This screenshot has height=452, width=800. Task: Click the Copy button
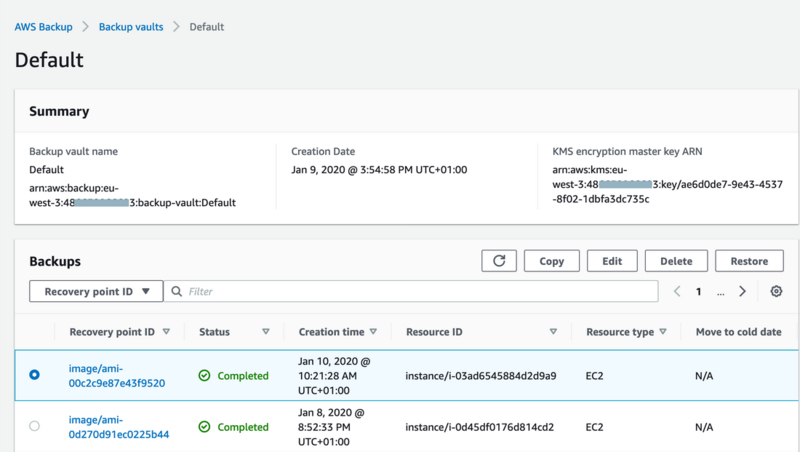tap(552, 261)
